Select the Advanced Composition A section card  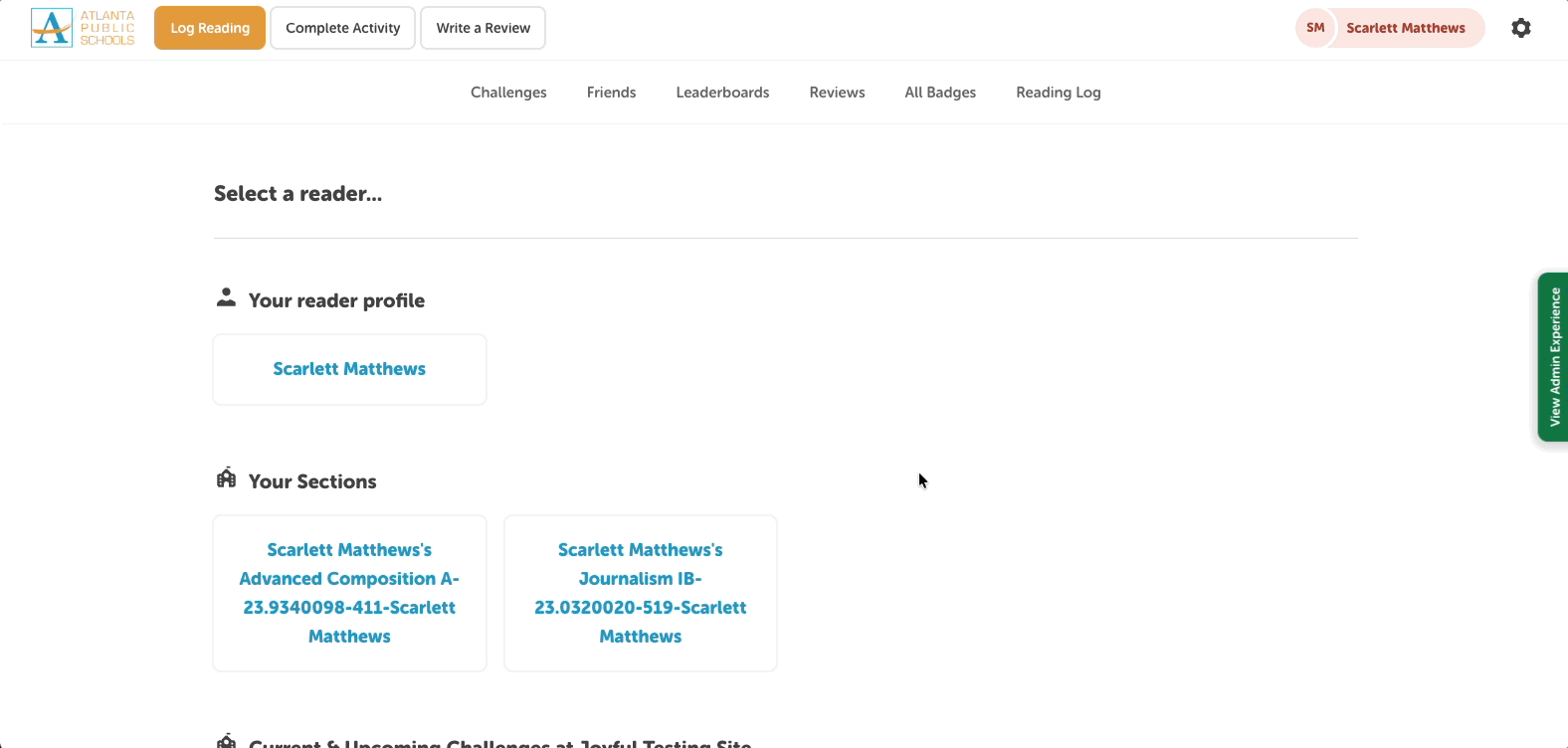tap(349, 593)
